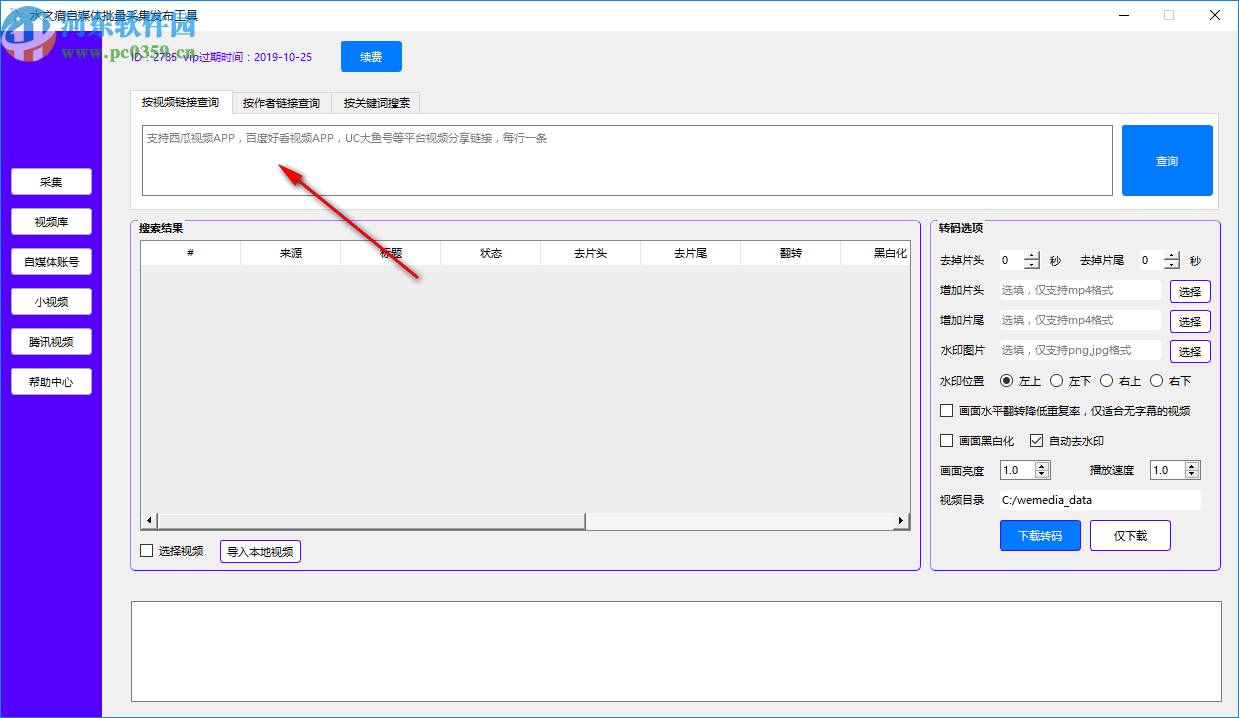Click the 下载转码 button
1239x718 pixels.
pyautogui.click(x=1040, y=536)
